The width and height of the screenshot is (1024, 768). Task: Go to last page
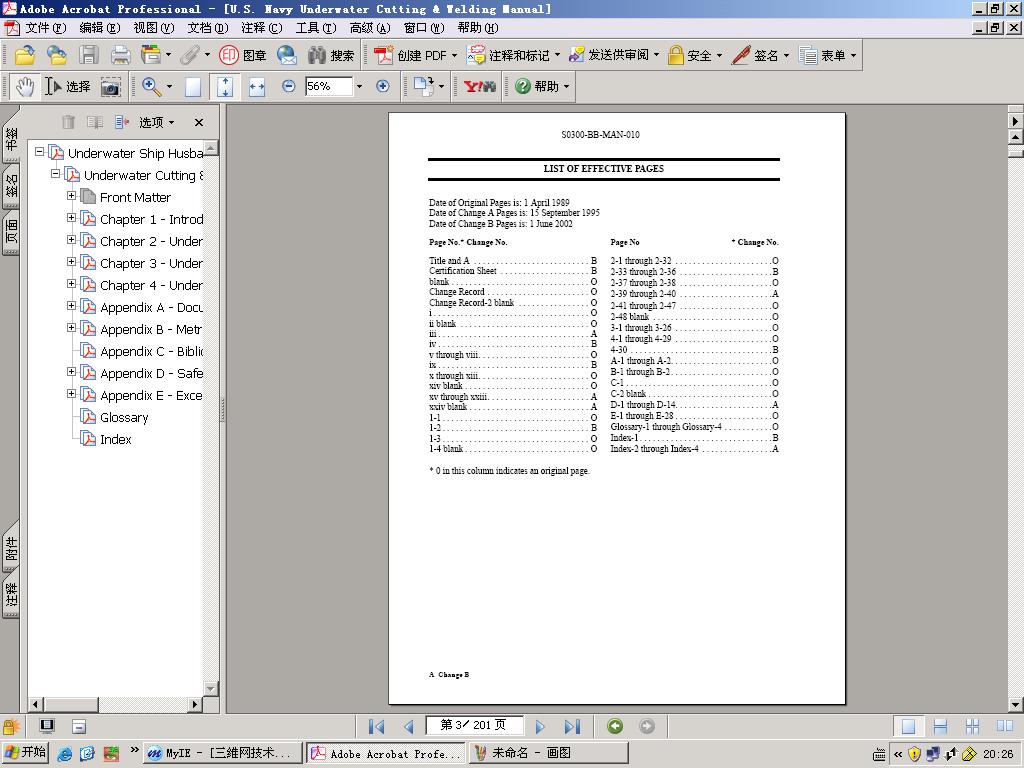pos(573,726)
